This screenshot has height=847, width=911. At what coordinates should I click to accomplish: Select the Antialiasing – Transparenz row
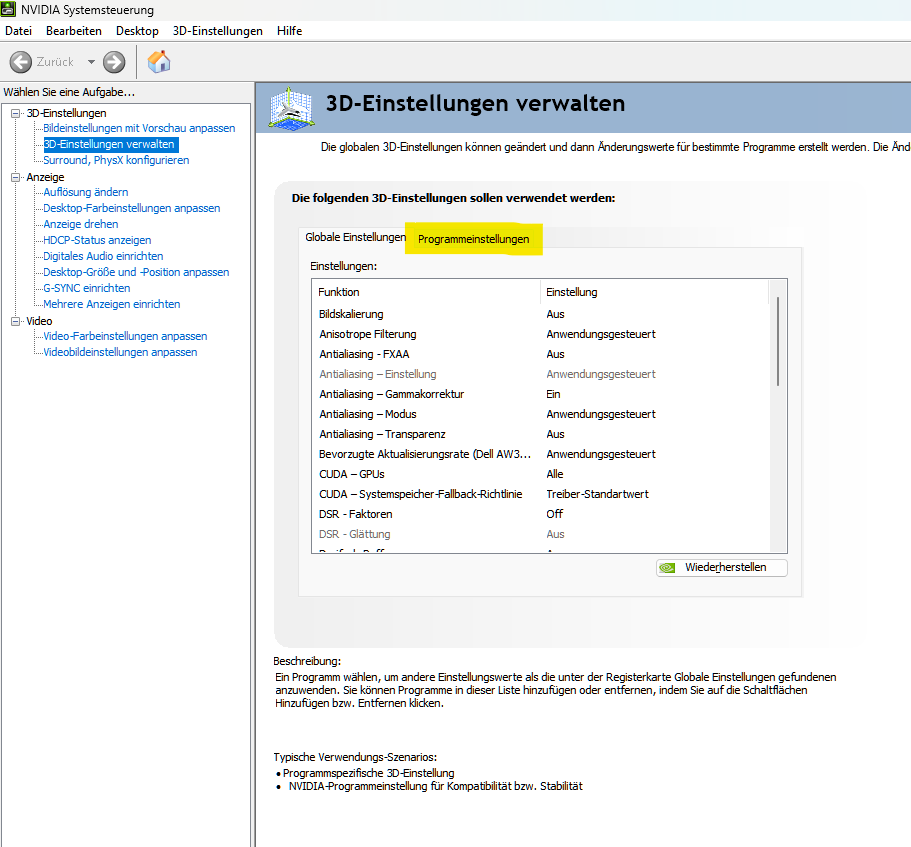540,435
